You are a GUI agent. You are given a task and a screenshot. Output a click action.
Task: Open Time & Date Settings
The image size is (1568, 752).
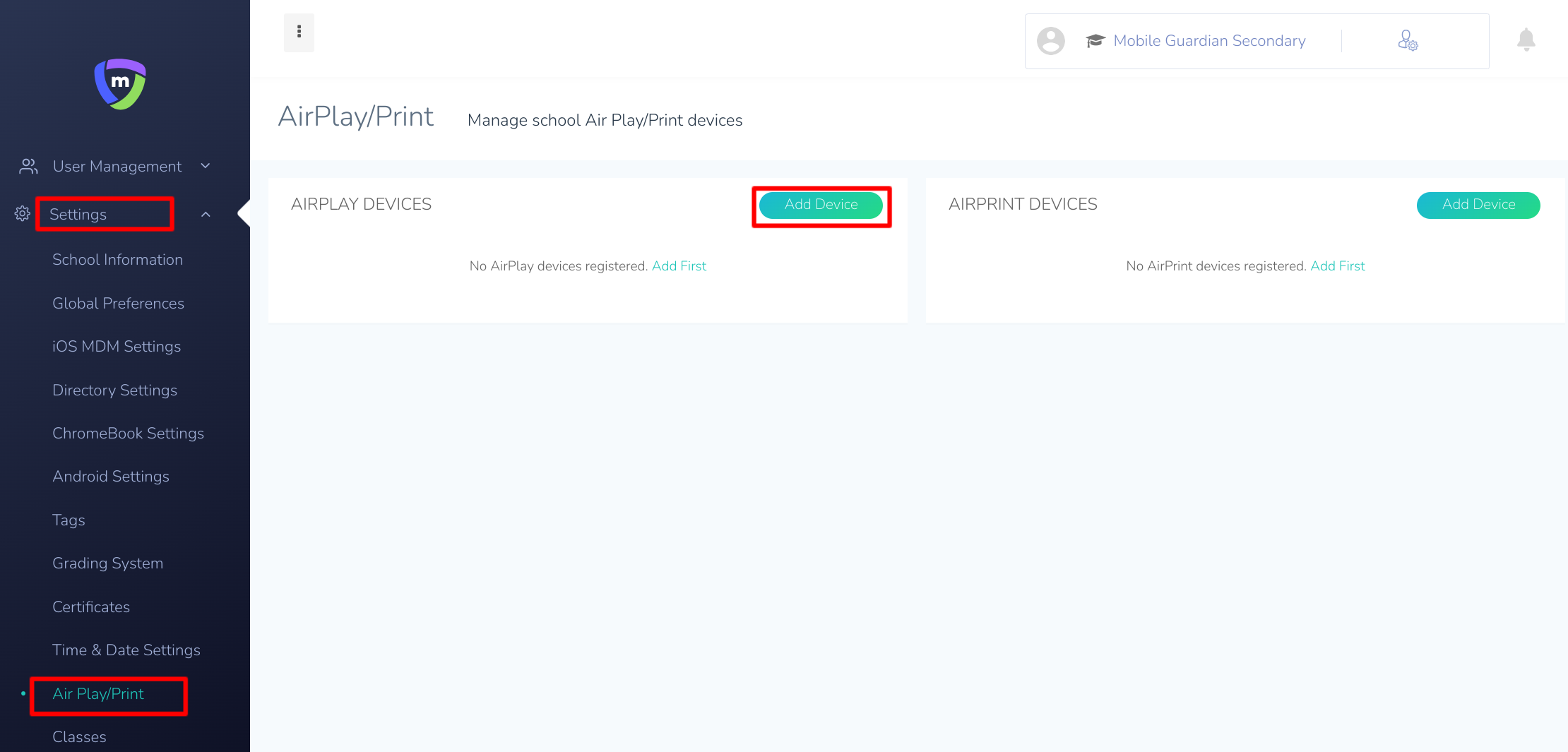[126, 650]
